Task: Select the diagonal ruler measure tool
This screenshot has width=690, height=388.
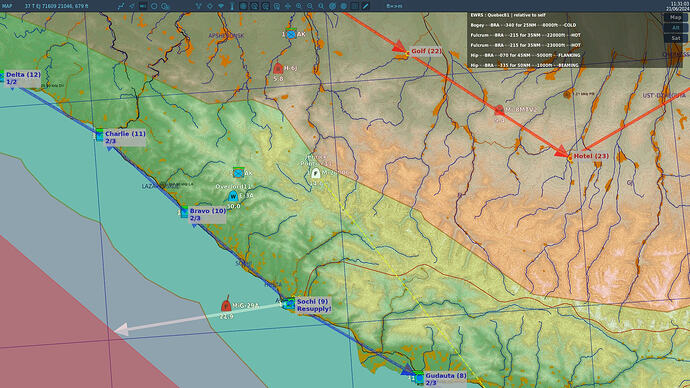Action: 365,6
